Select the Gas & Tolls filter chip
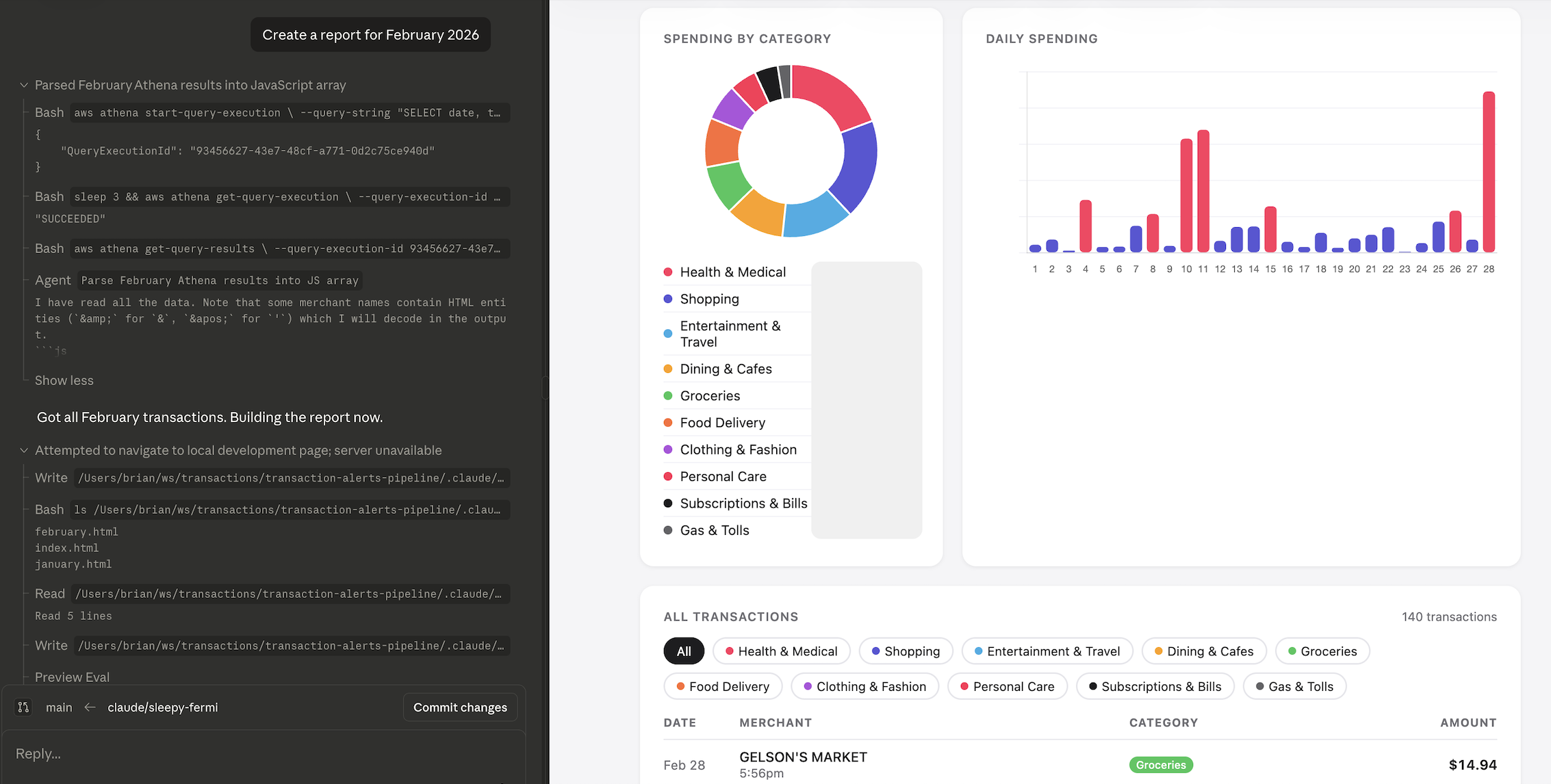This screenshot has height=784, width=1551. coord(1294,686)
